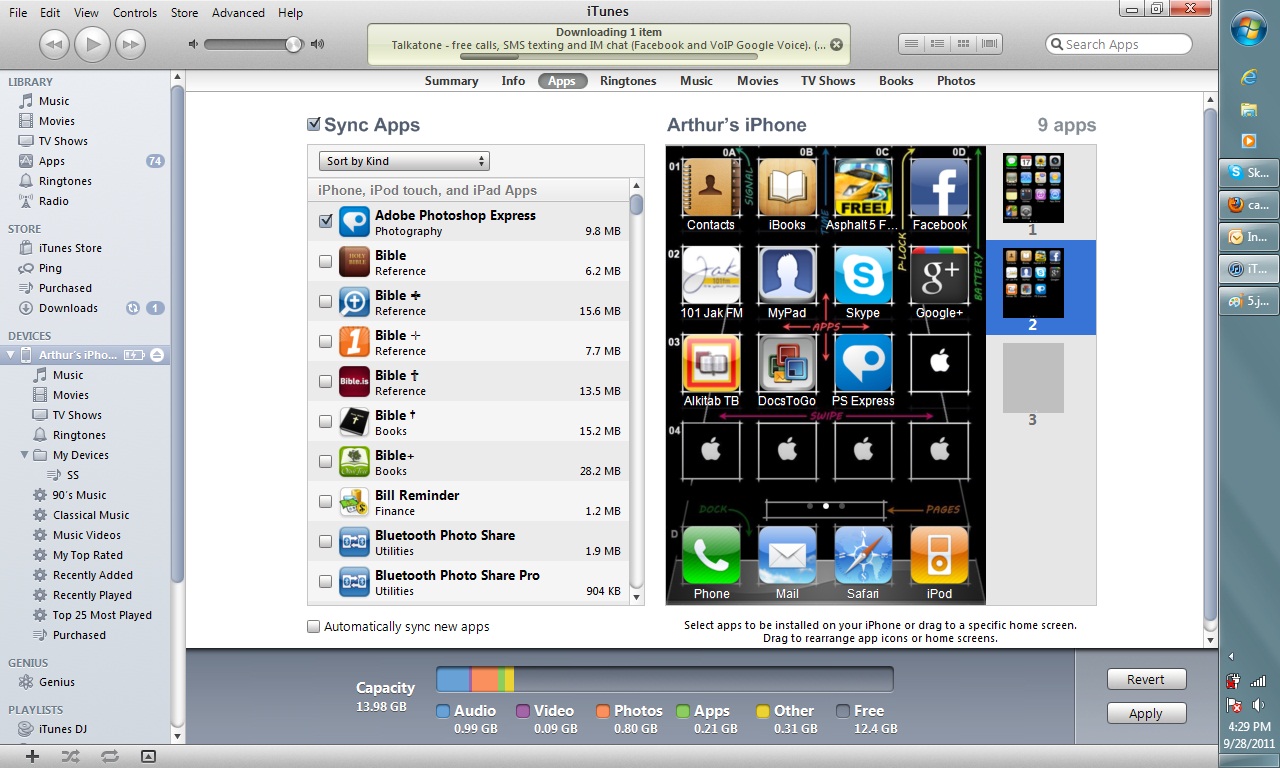Switch to the Photos tab
The width and height of the screenshot is (1280, 768).
coord(956,81)
